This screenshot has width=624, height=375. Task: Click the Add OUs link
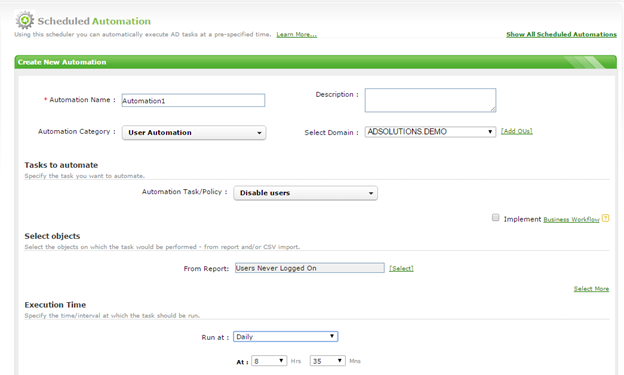[x=517, y=131]
